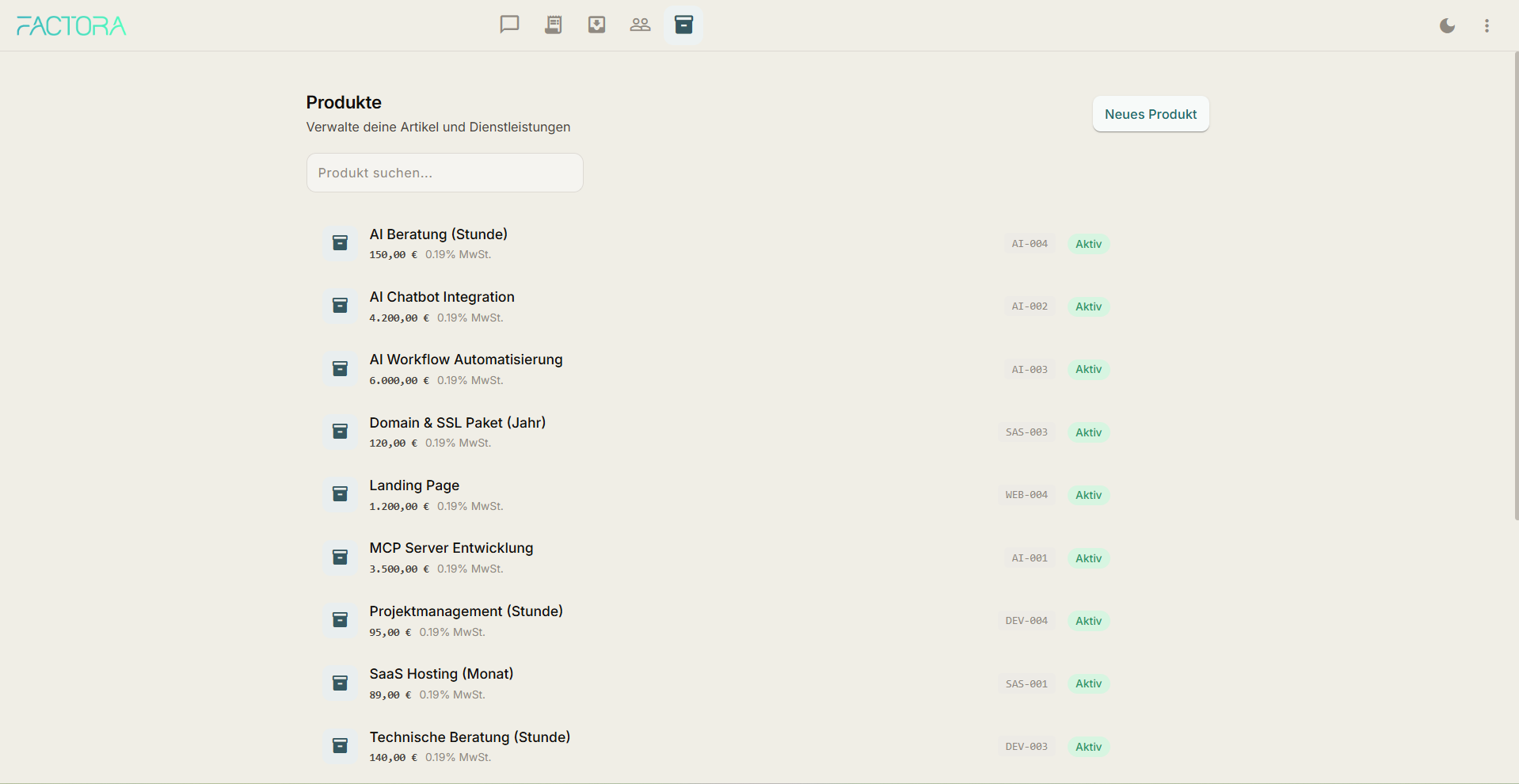
Task: Click Aktiv status of Projektmanagement (Stunde)
Action: (x=1088, y=621)
